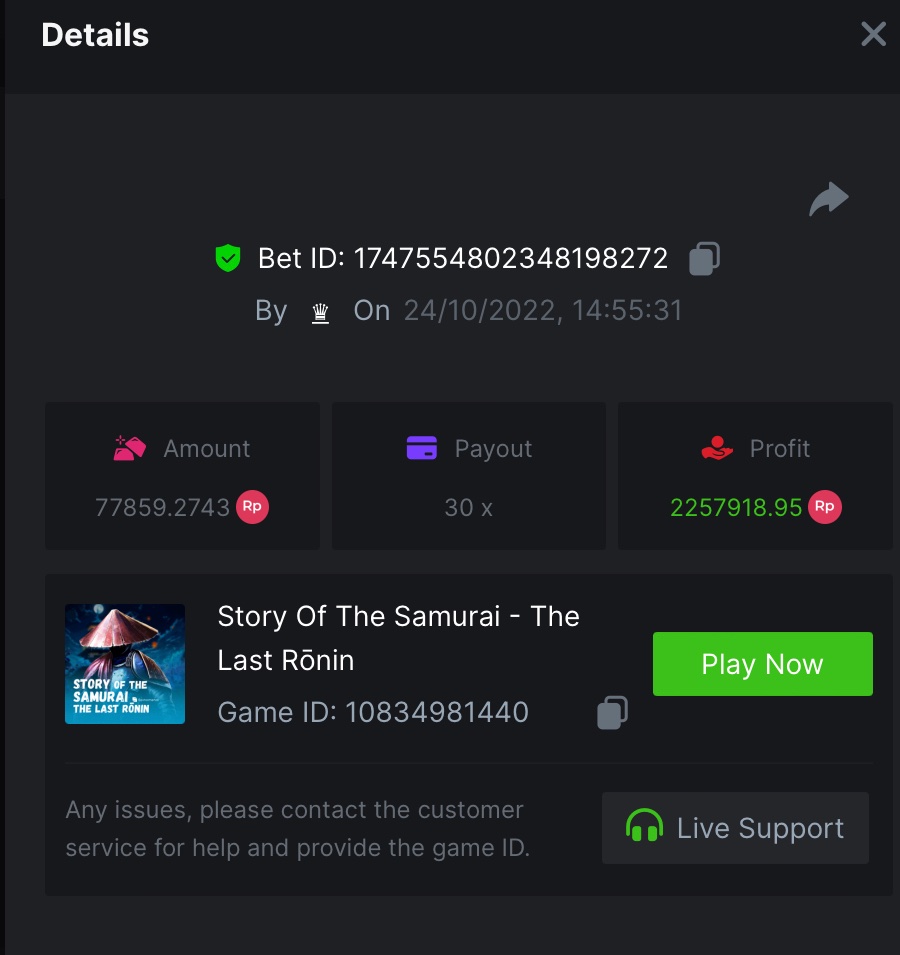Image resolution: width=900 pixels, height=955 pixels.
Task: Copy the Game ID with copy icon
Action: pos(612,713)
